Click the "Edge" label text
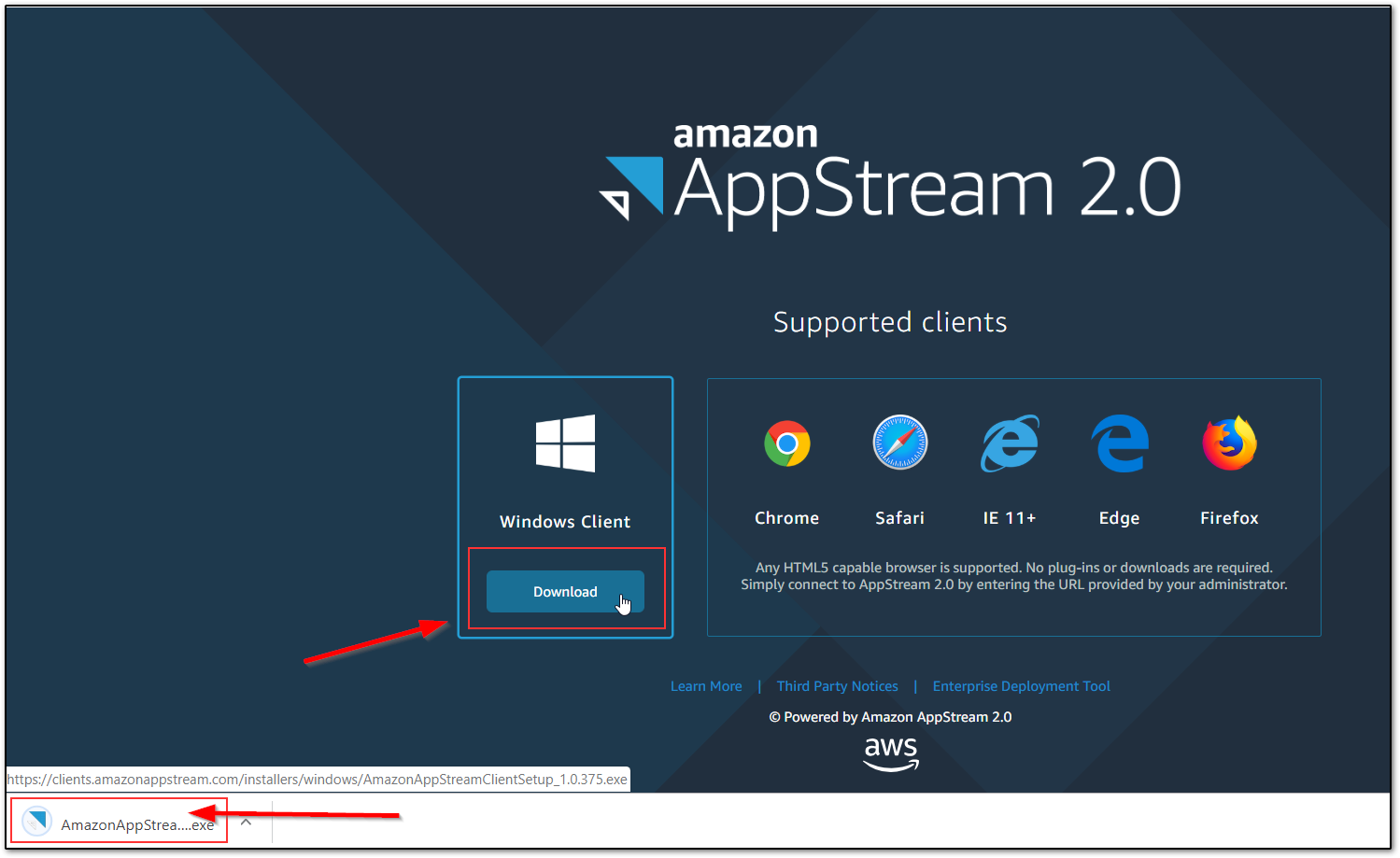Screen dimensions: 1400x858 [1119, 518]
